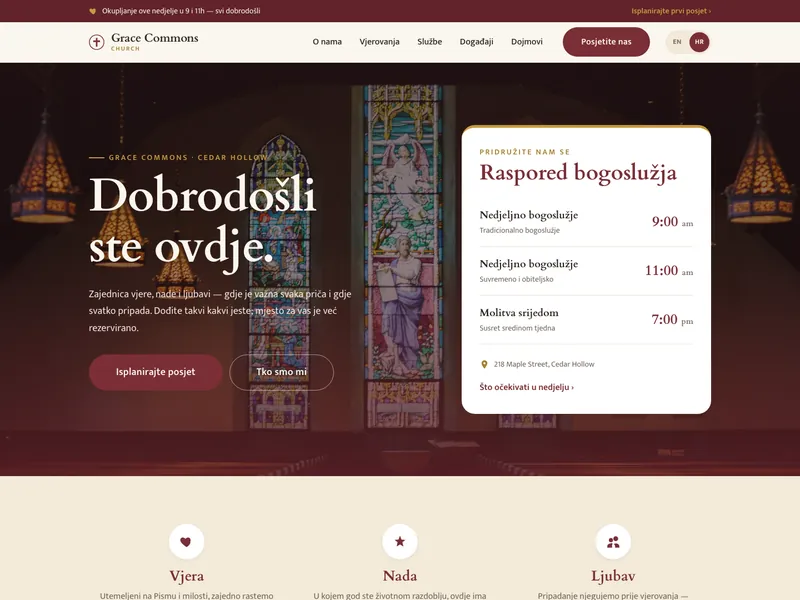Click the Okupljanje ove nedjelje announcement text
800x600 pixels.
[x=181, y=11]
